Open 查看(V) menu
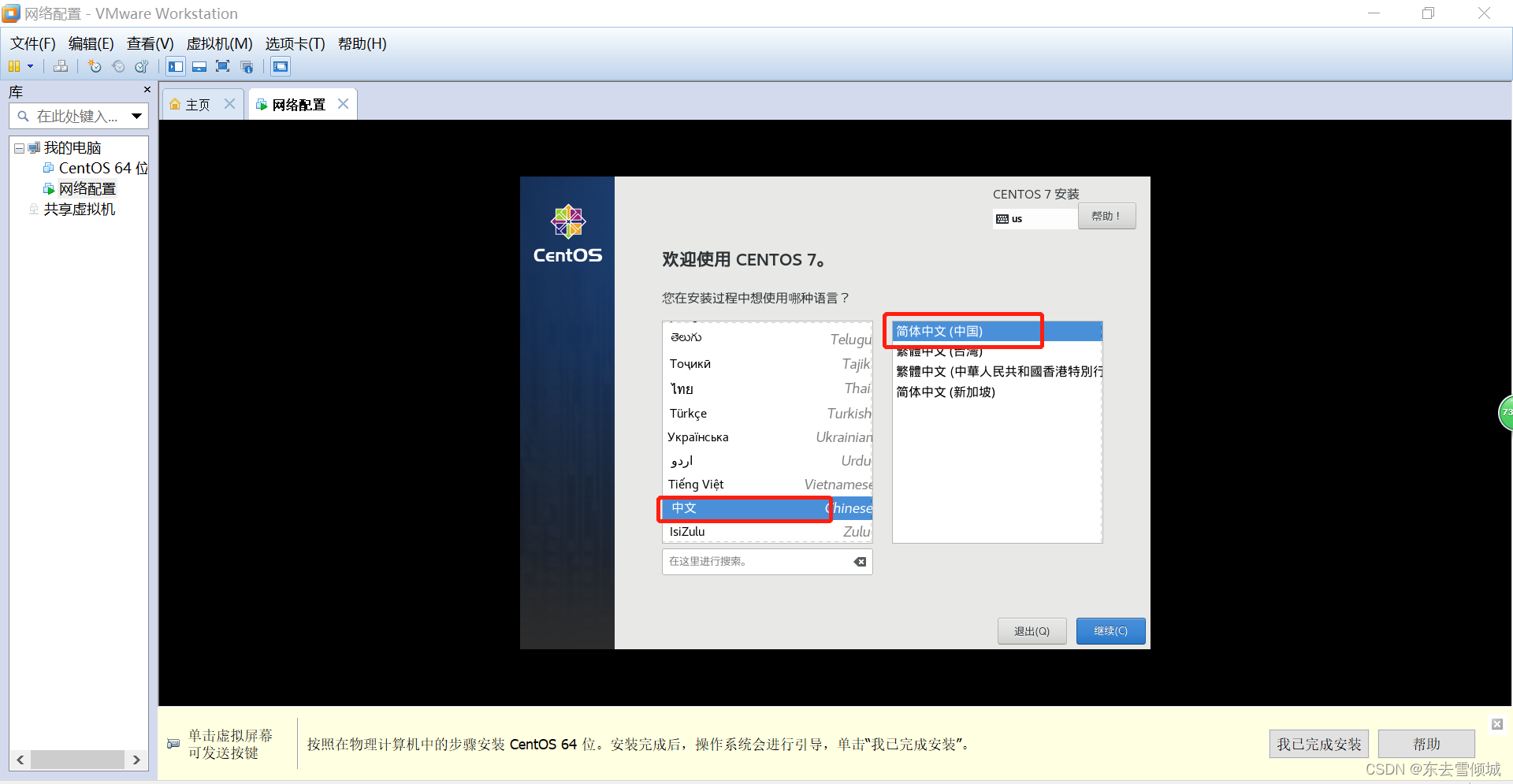 [x=151, y=43]
